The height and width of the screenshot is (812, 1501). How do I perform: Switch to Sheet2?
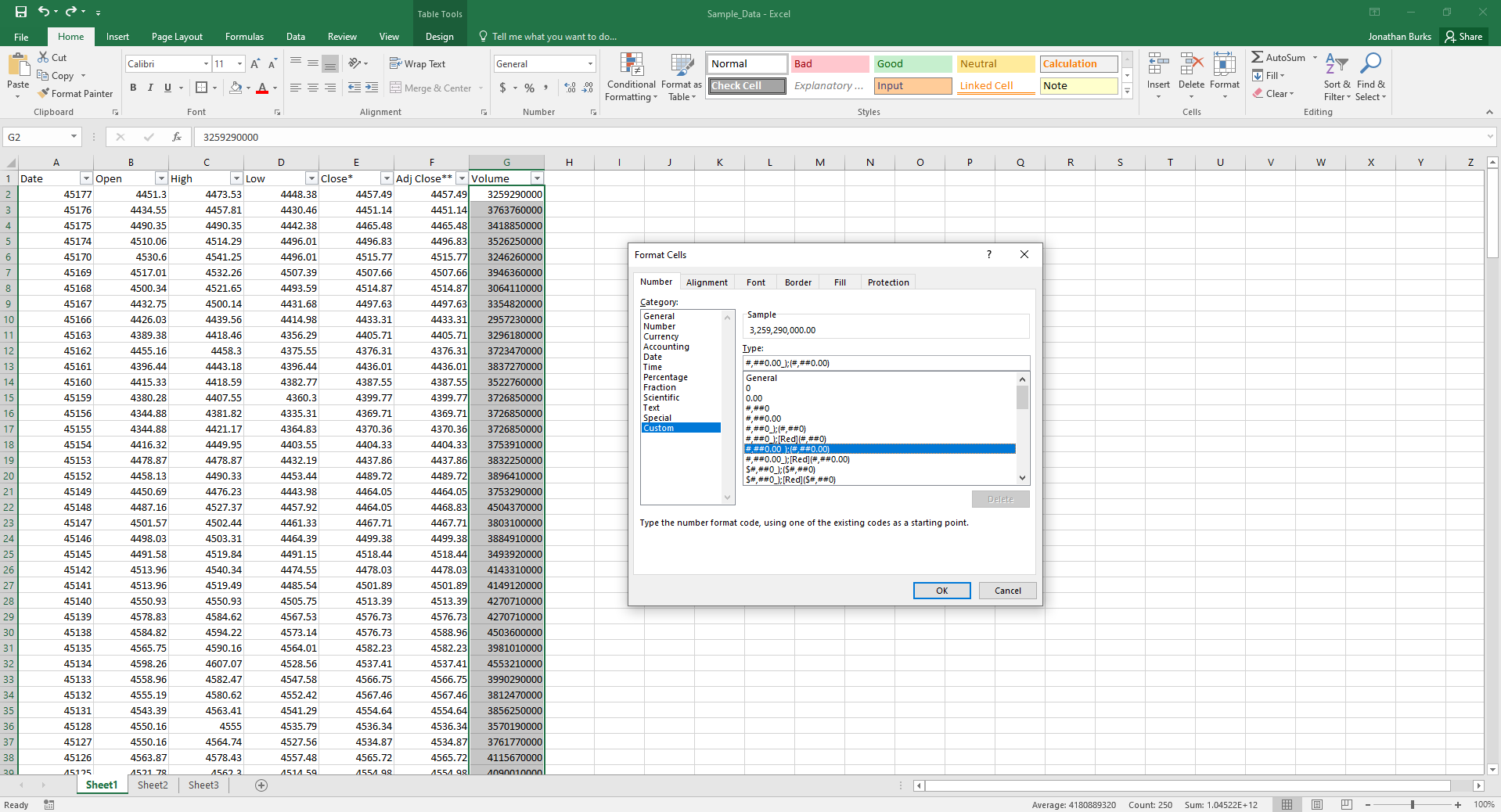152,785
